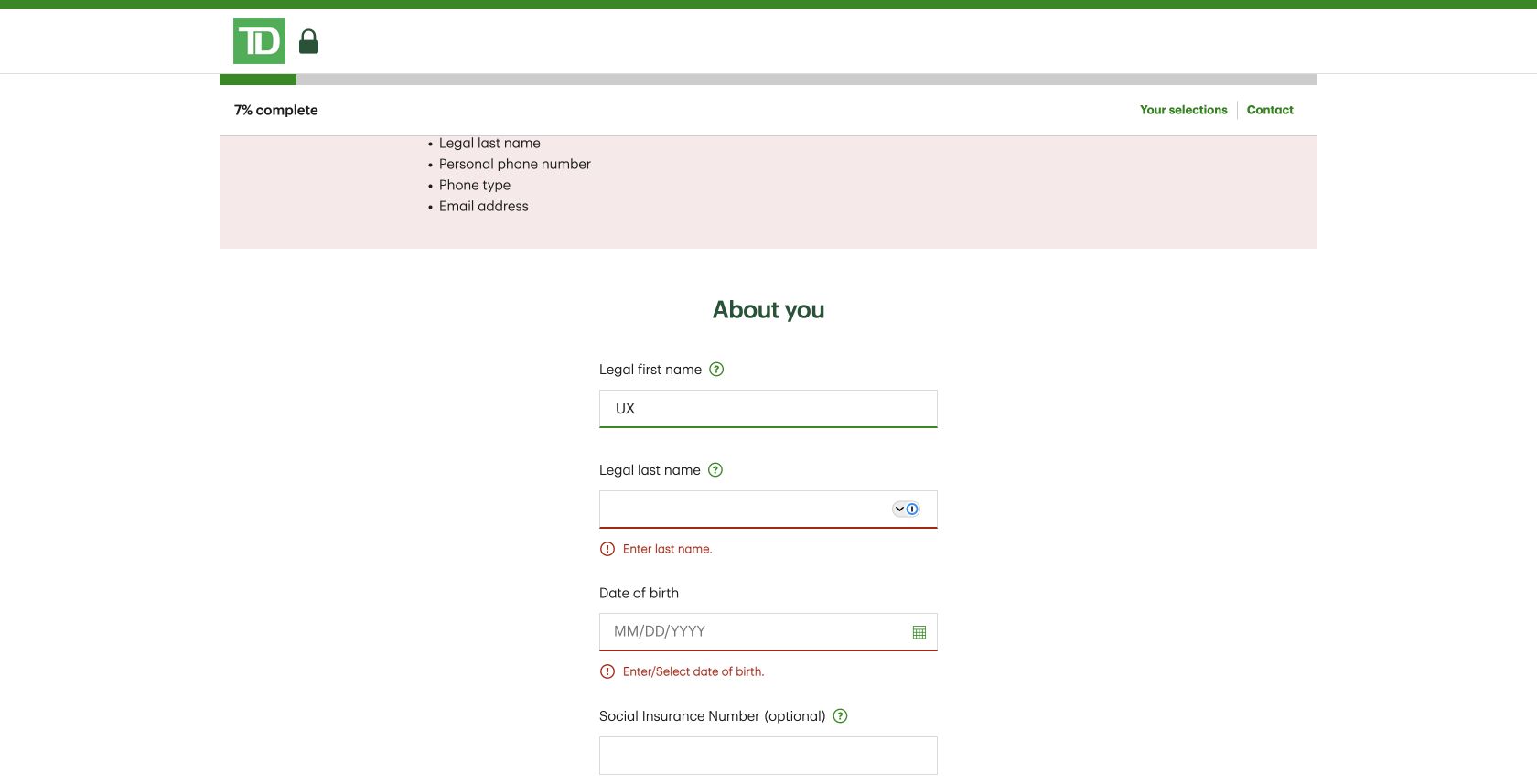Select 'Email address' in error list
The width and height of the screenshot is (1537, 784).
[x=484, y=207]
